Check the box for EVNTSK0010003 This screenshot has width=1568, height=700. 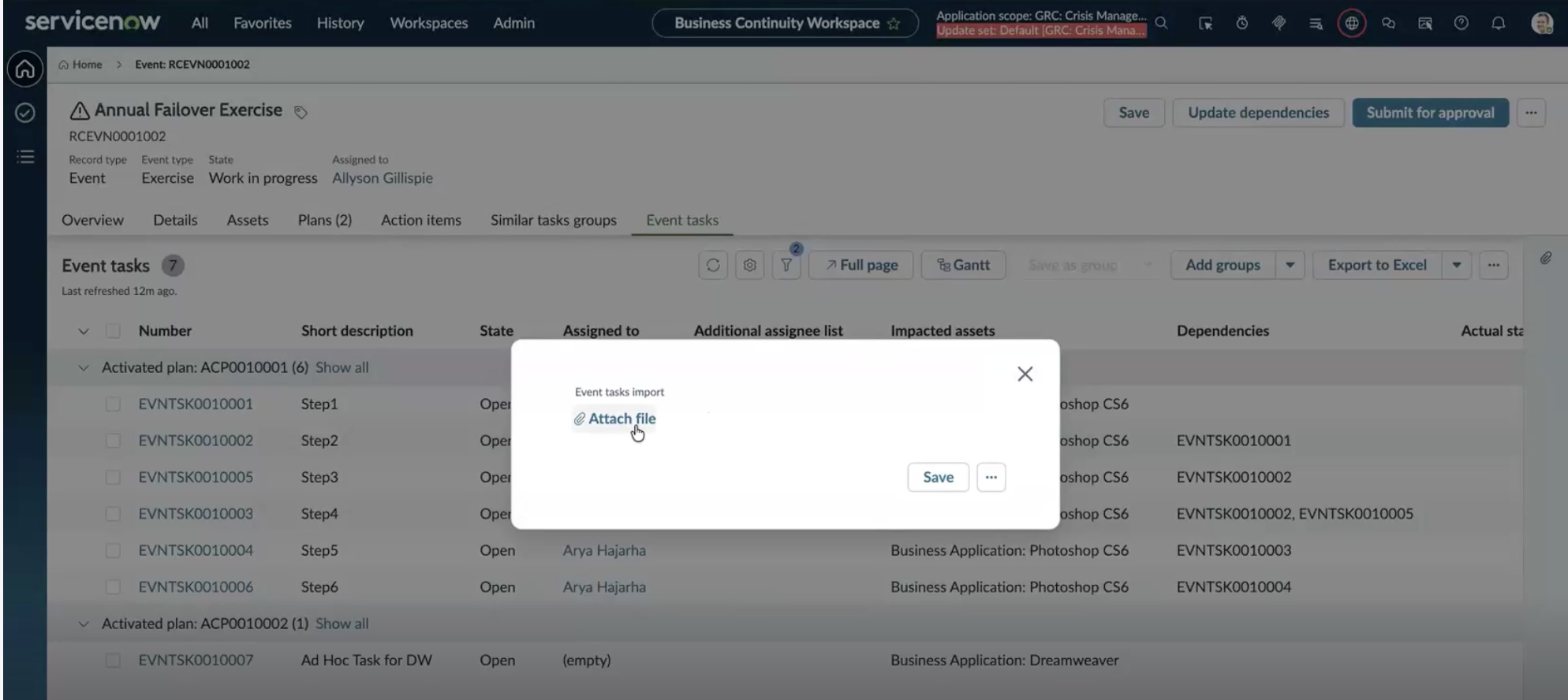(x=113, y=513)
